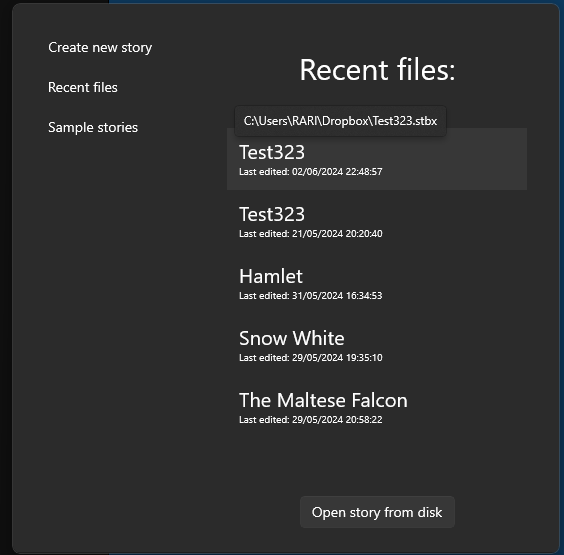Click Snow White's last edited 19:35:10 line
The image size is (564, 555).
pyautogui.click(x=310, y=358)
